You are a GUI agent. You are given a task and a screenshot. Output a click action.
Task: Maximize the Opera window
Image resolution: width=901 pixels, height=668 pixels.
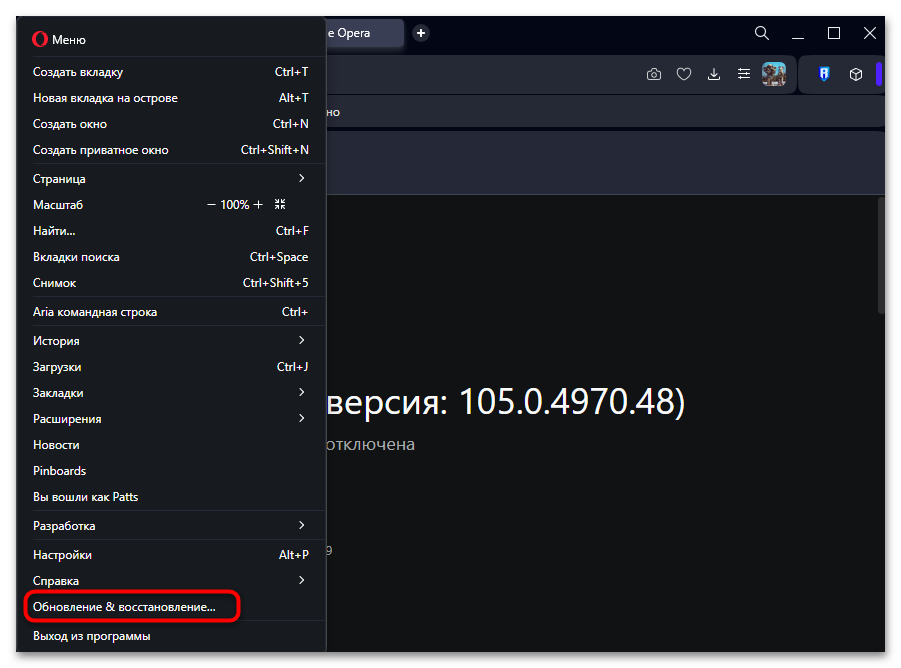834,33
